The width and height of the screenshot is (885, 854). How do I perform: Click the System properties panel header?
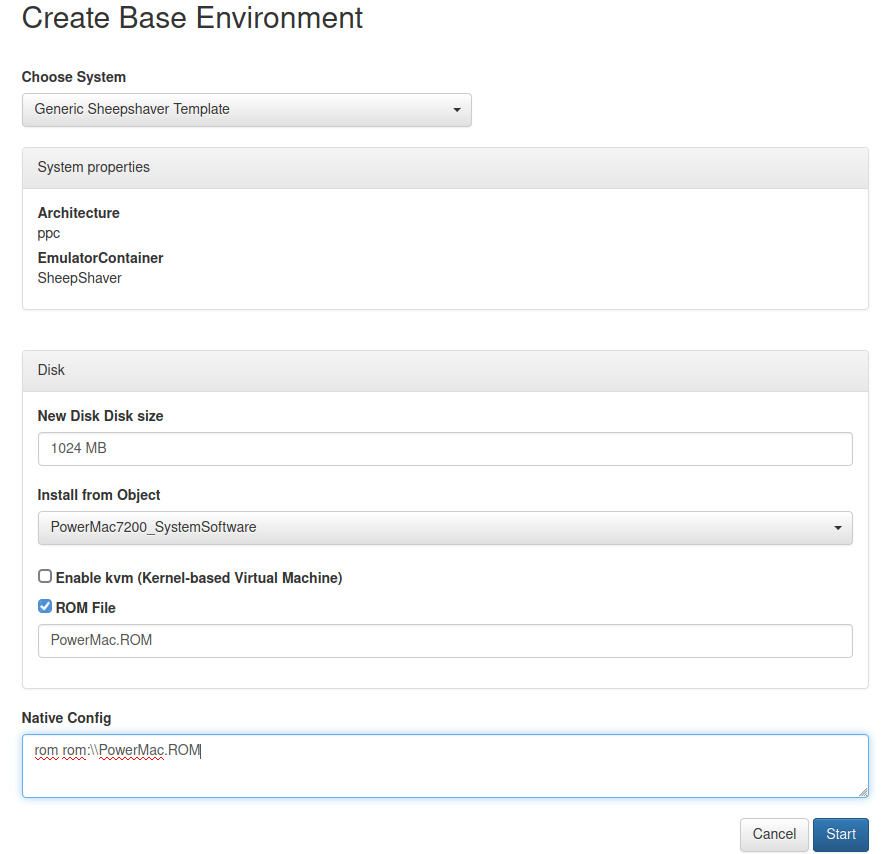(x=445, y=168)
